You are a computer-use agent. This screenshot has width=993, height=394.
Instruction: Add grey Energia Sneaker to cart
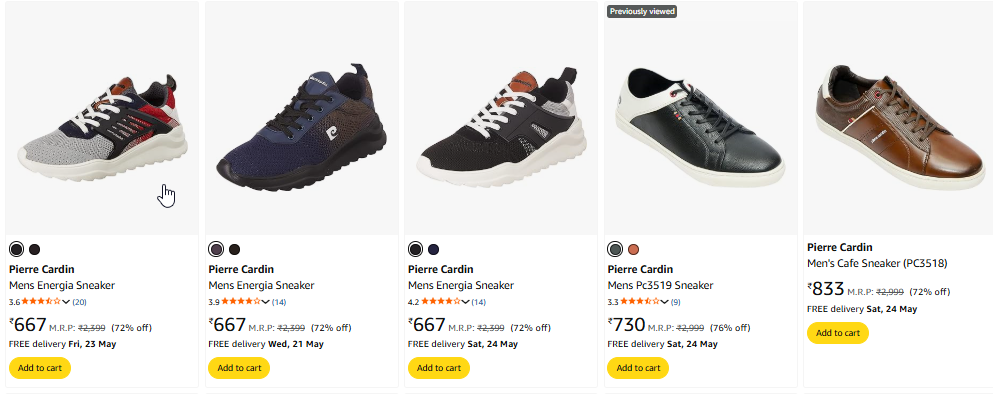[x=40, y=368]
